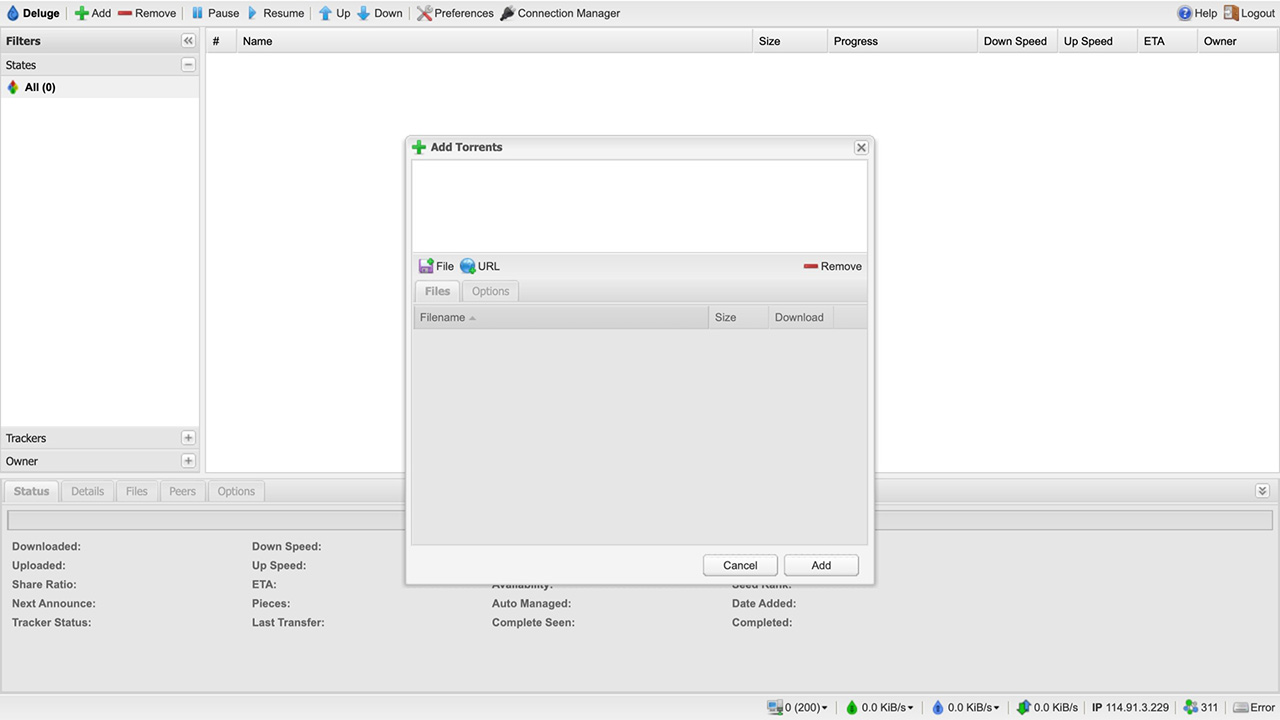This screenshot has height=720, width=1280.
Task: Expand the Owner filter section
Action: coord(188,461)
